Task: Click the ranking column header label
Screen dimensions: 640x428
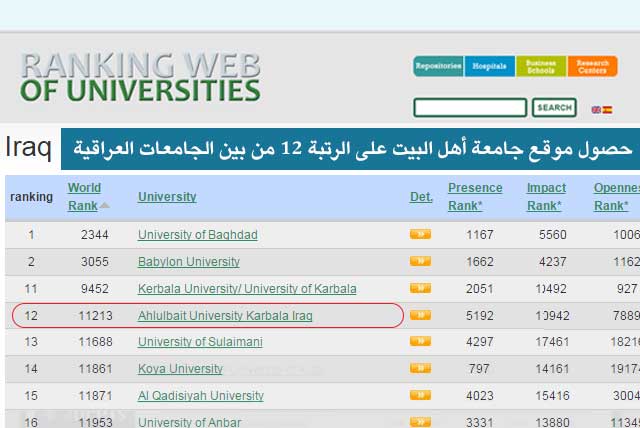Action: click(x=31, y=197)
